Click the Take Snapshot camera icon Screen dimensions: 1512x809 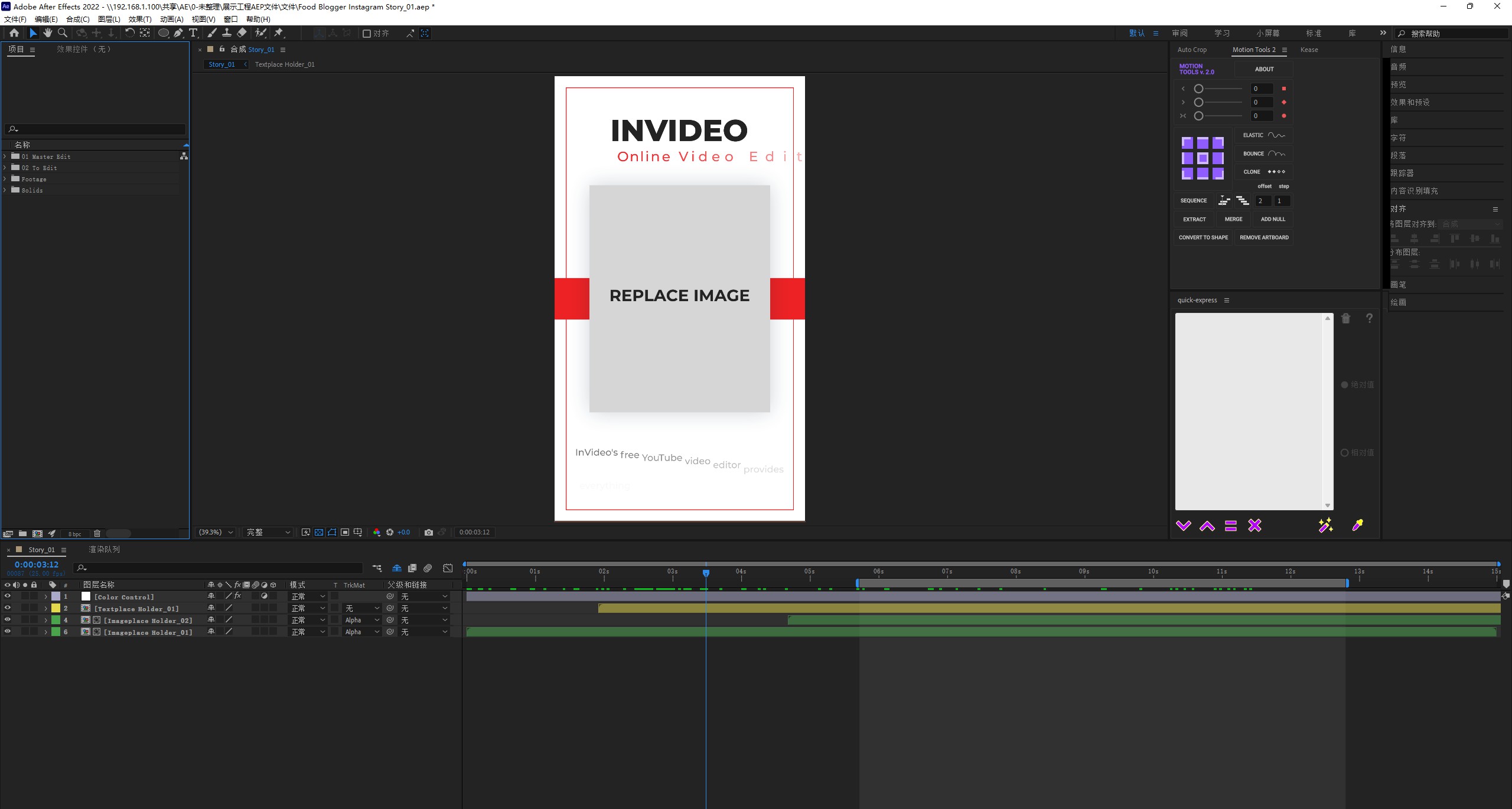(x=429, y=532)
